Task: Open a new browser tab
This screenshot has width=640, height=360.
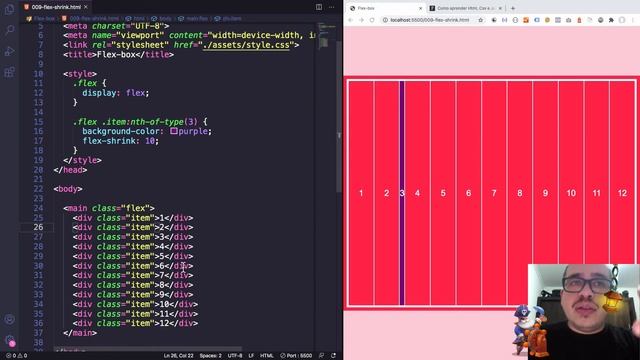Action: click(513, 8)
